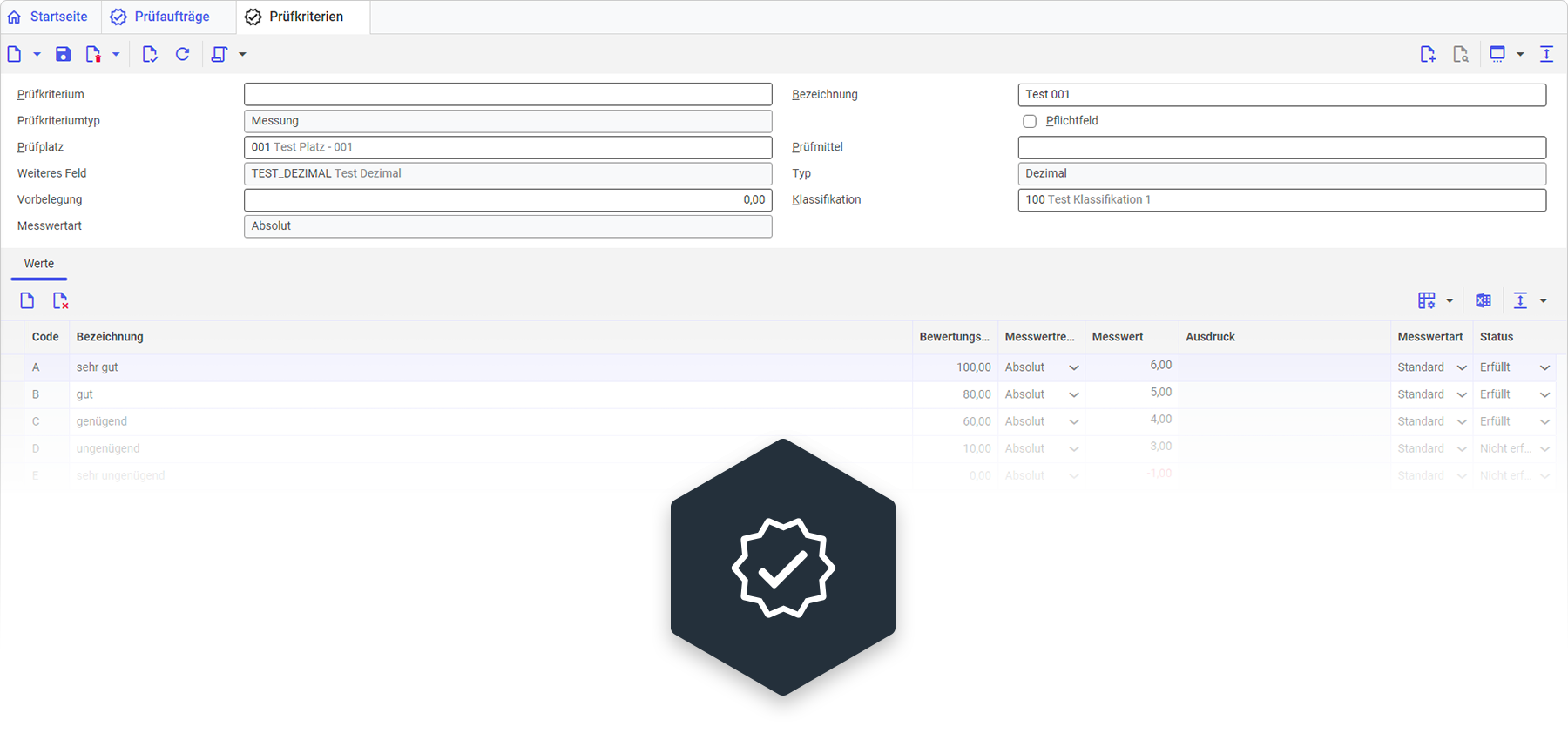Viewport: 1568px width, 740px height.
Task: Click the delete row icon in Werte
Action: tap(60, 300)
